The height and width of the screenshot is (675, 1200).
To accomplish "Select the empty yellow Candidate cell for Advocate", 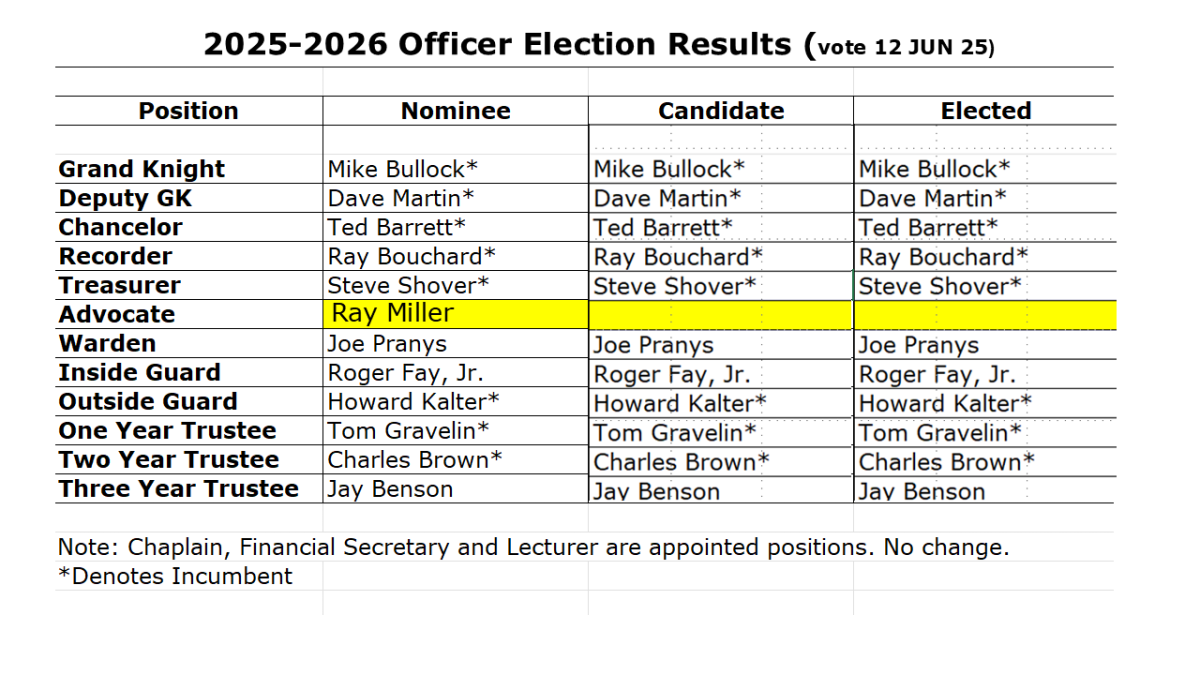I will (720, 315).
